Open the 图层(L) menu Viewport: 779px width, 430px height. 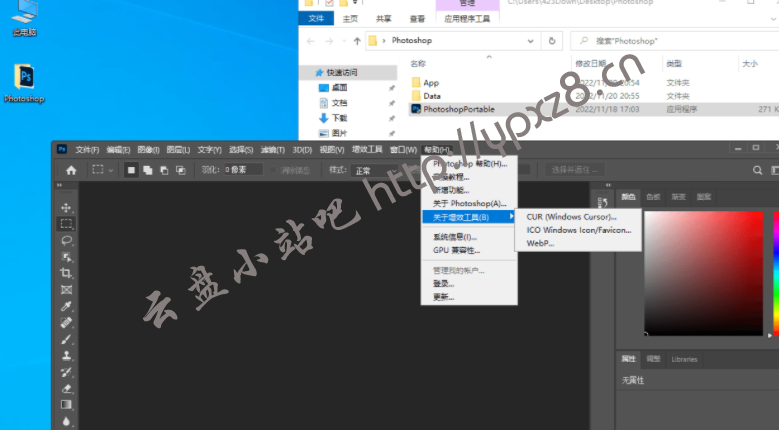178,149
